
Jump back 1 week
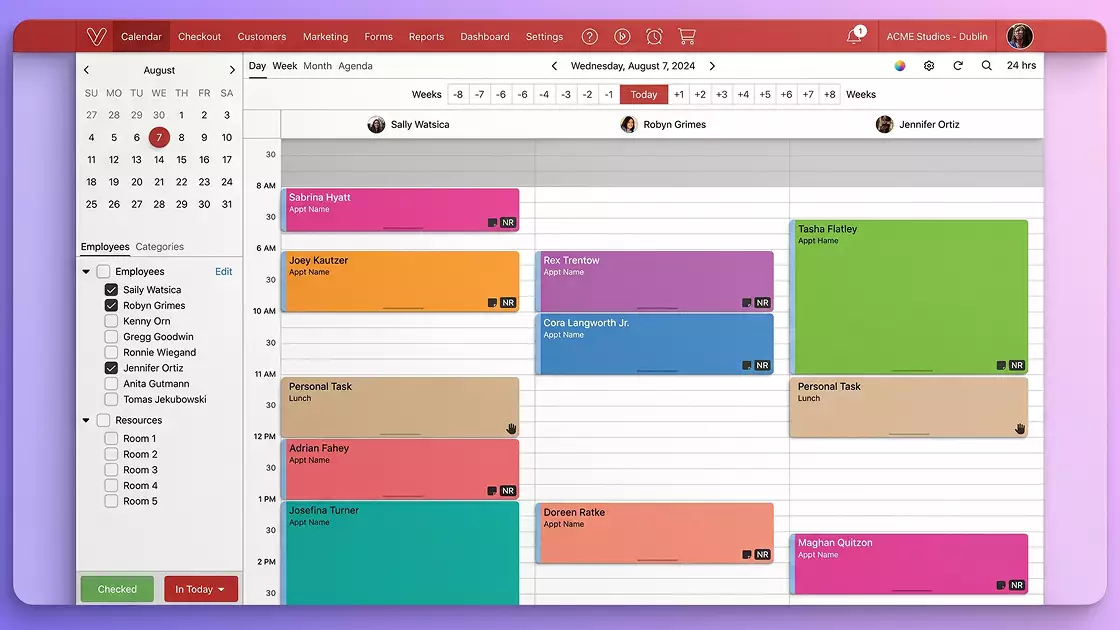pos(609,94)
